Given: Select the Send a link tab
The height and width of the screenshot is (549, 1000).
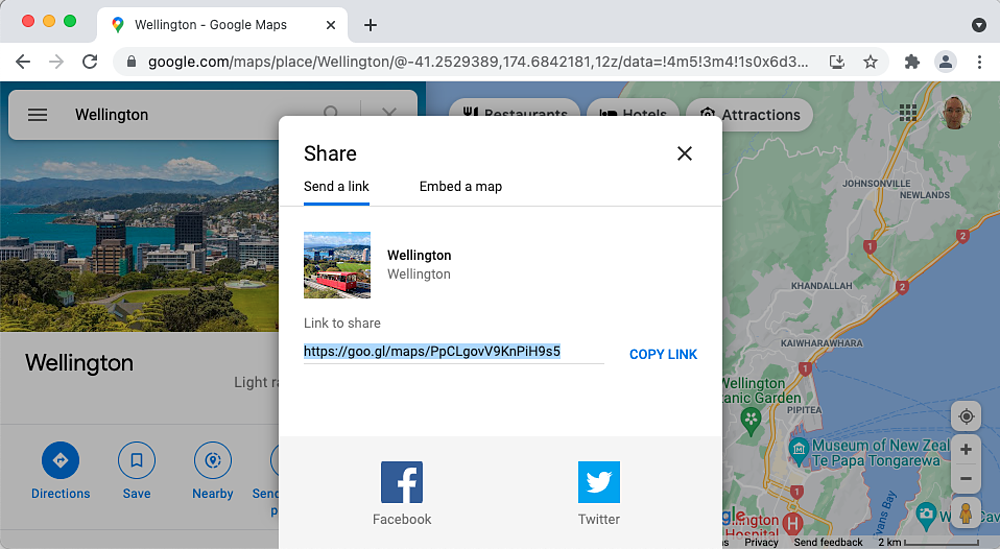Looking at the screenshot, I should pos(337,186).
